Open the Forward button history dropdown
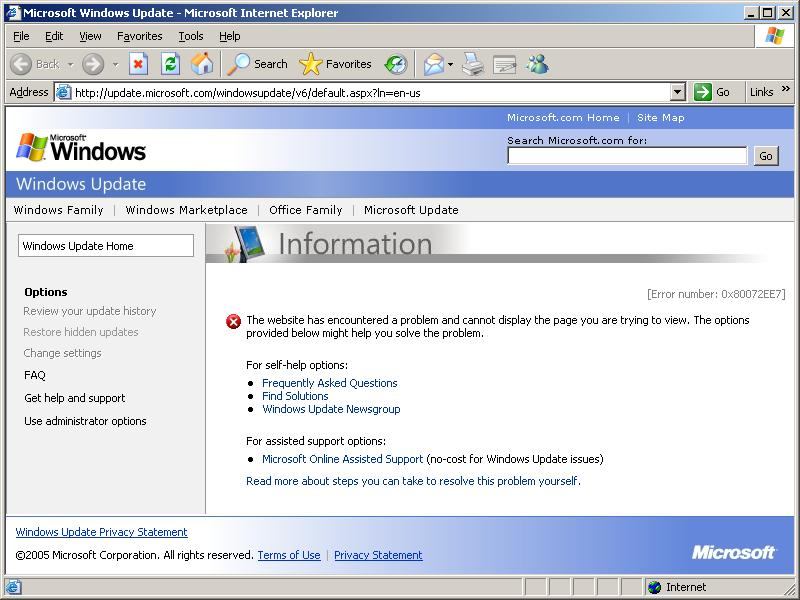Viewport: 800px width, 600px height. click(115, 64)
